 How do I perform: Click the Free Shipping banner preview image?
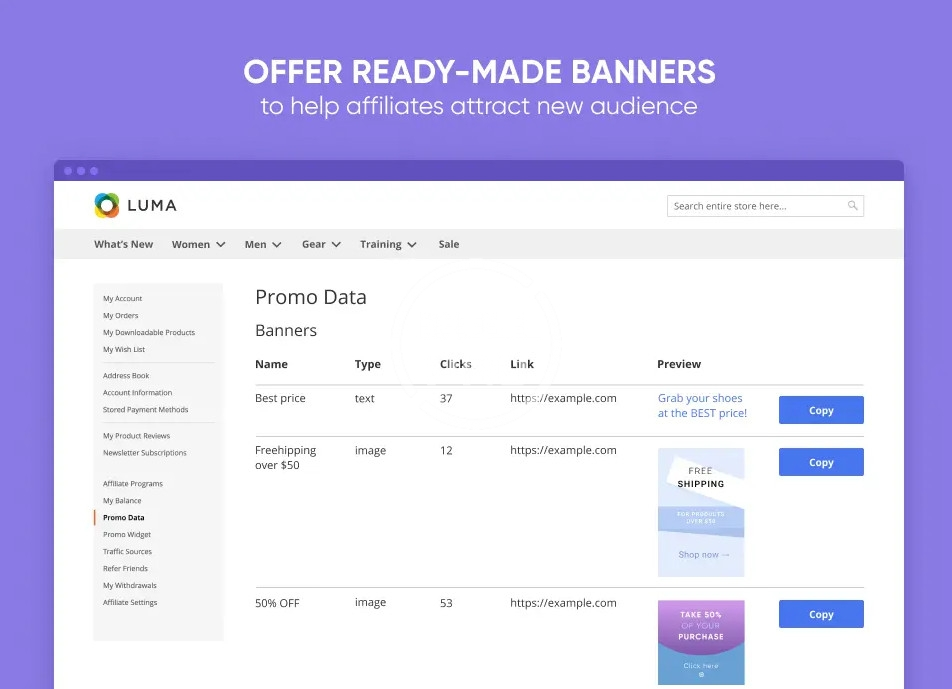click(701, 512)
